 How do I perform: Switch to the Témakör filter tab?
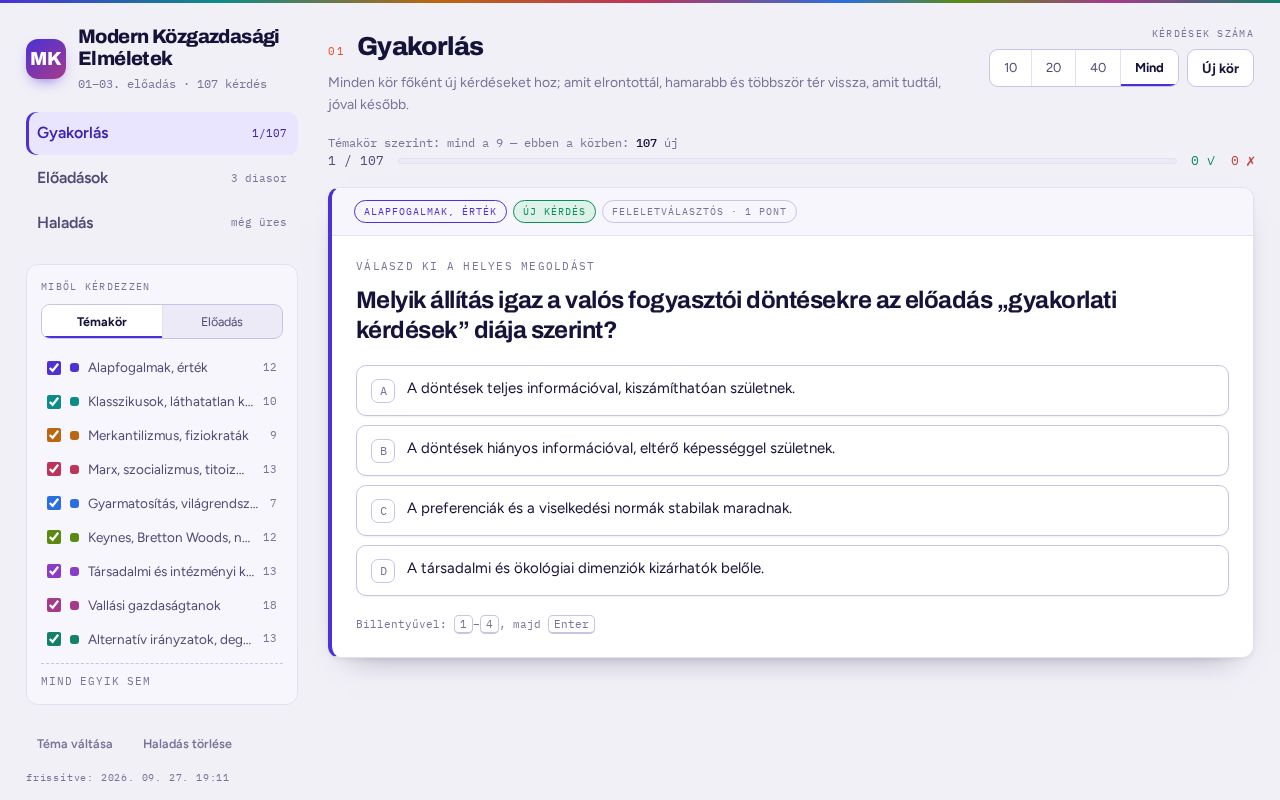pyautogui.click(x=102, y=322)
